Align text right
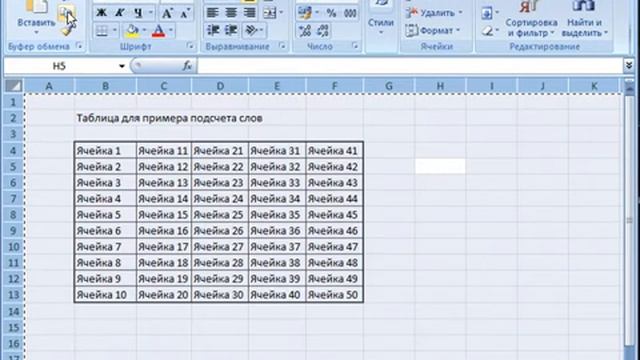640x360 pixels. click(249, 13)
